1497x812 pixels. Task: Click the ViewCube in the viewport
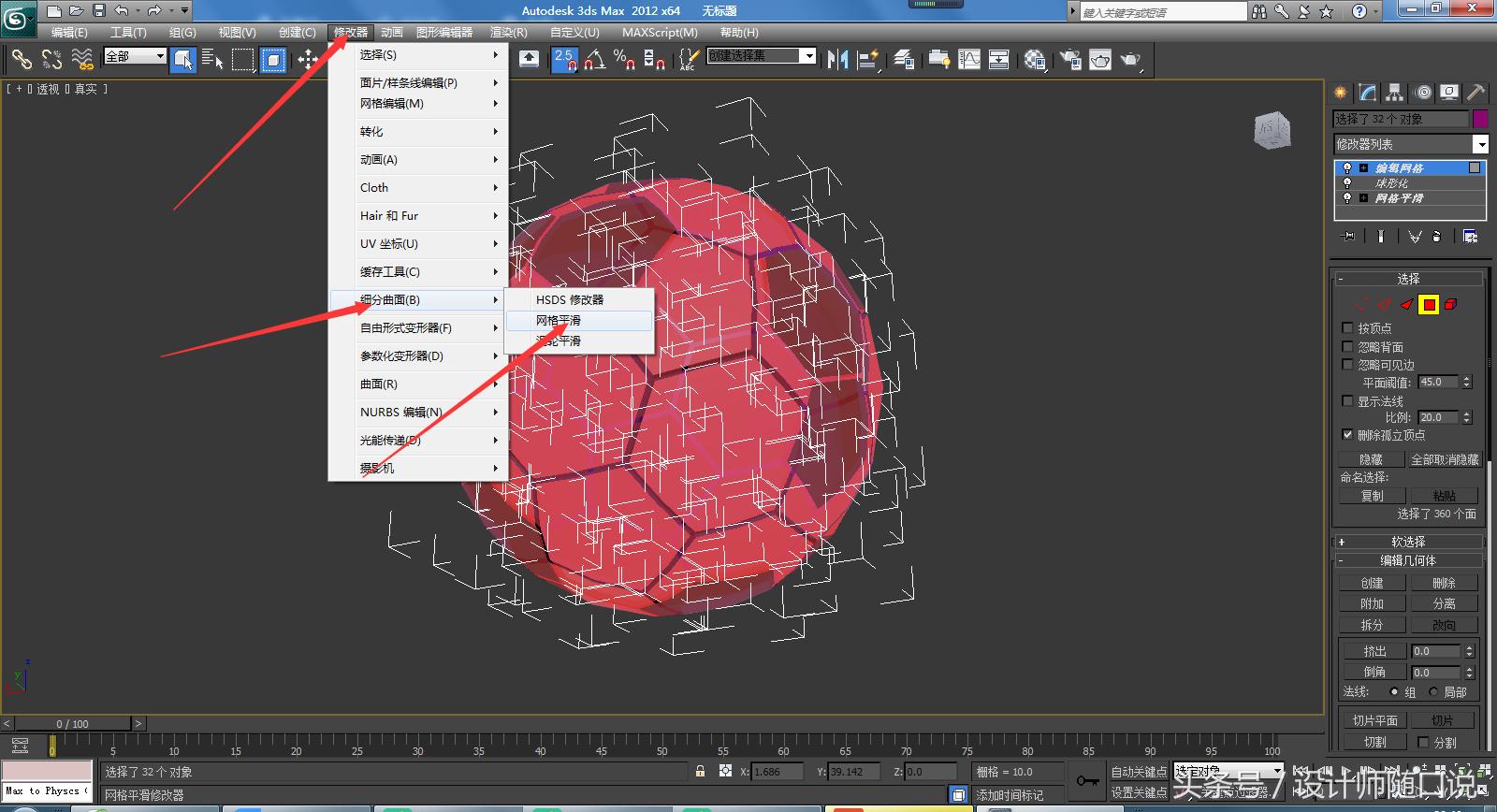[1272, 129]
